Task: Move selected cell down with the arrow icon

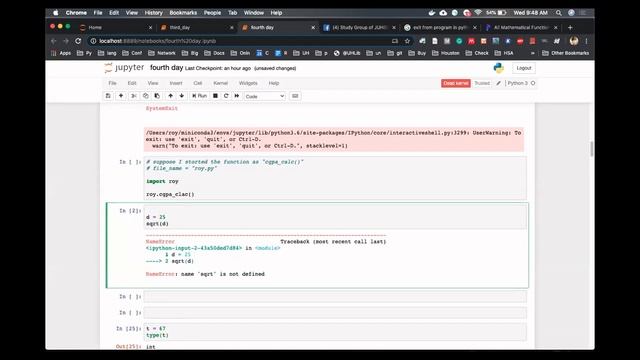Action: click(182, 96)
